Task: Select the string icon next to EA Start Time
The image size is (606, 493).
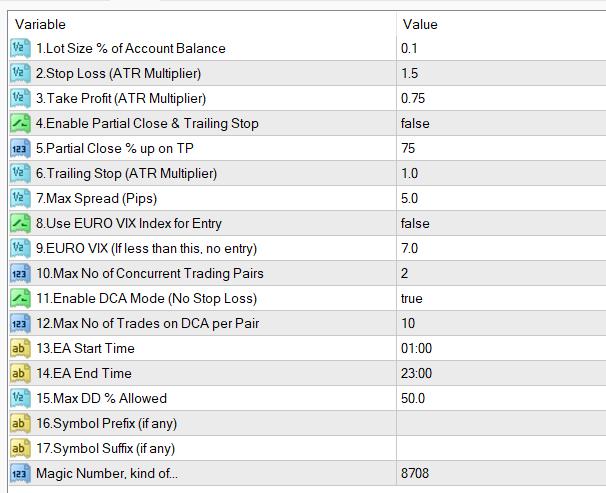Action: click(x=20, y=348)
